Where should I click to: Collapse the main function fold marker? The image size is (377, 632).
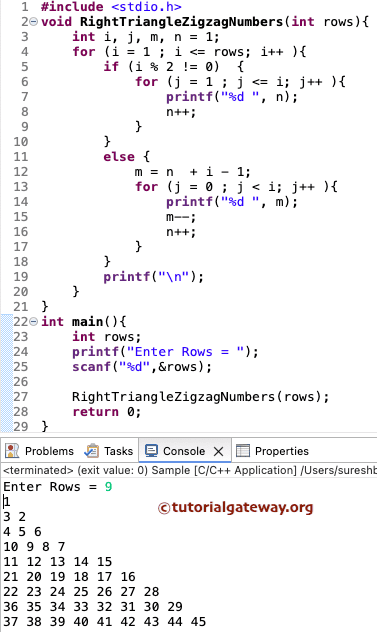tap(34, 322)
